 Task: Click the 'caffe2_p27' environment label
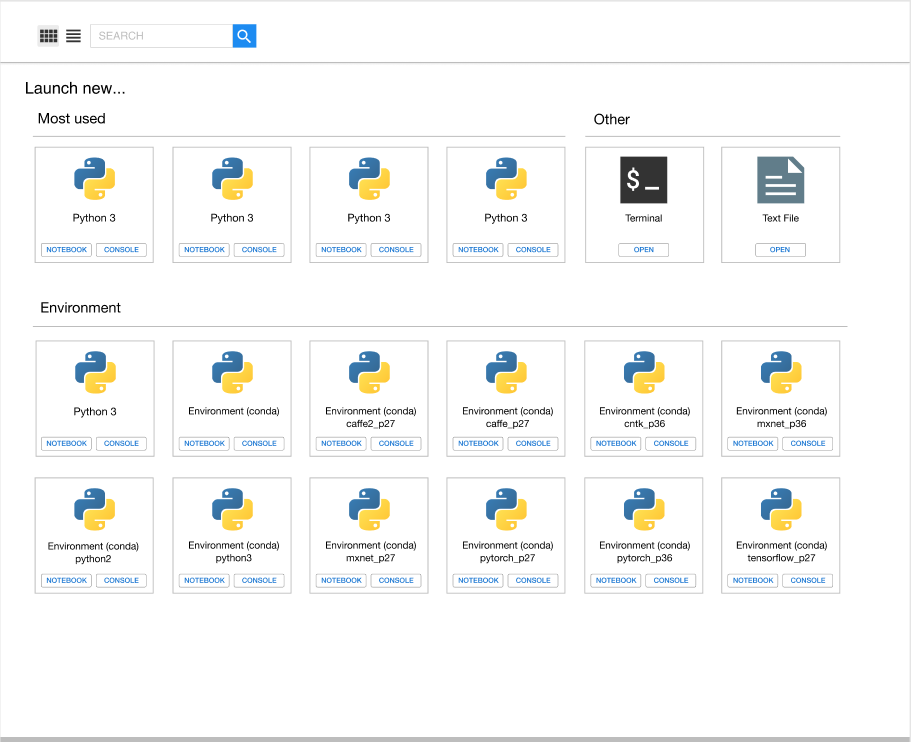click(x=371, y=424)
